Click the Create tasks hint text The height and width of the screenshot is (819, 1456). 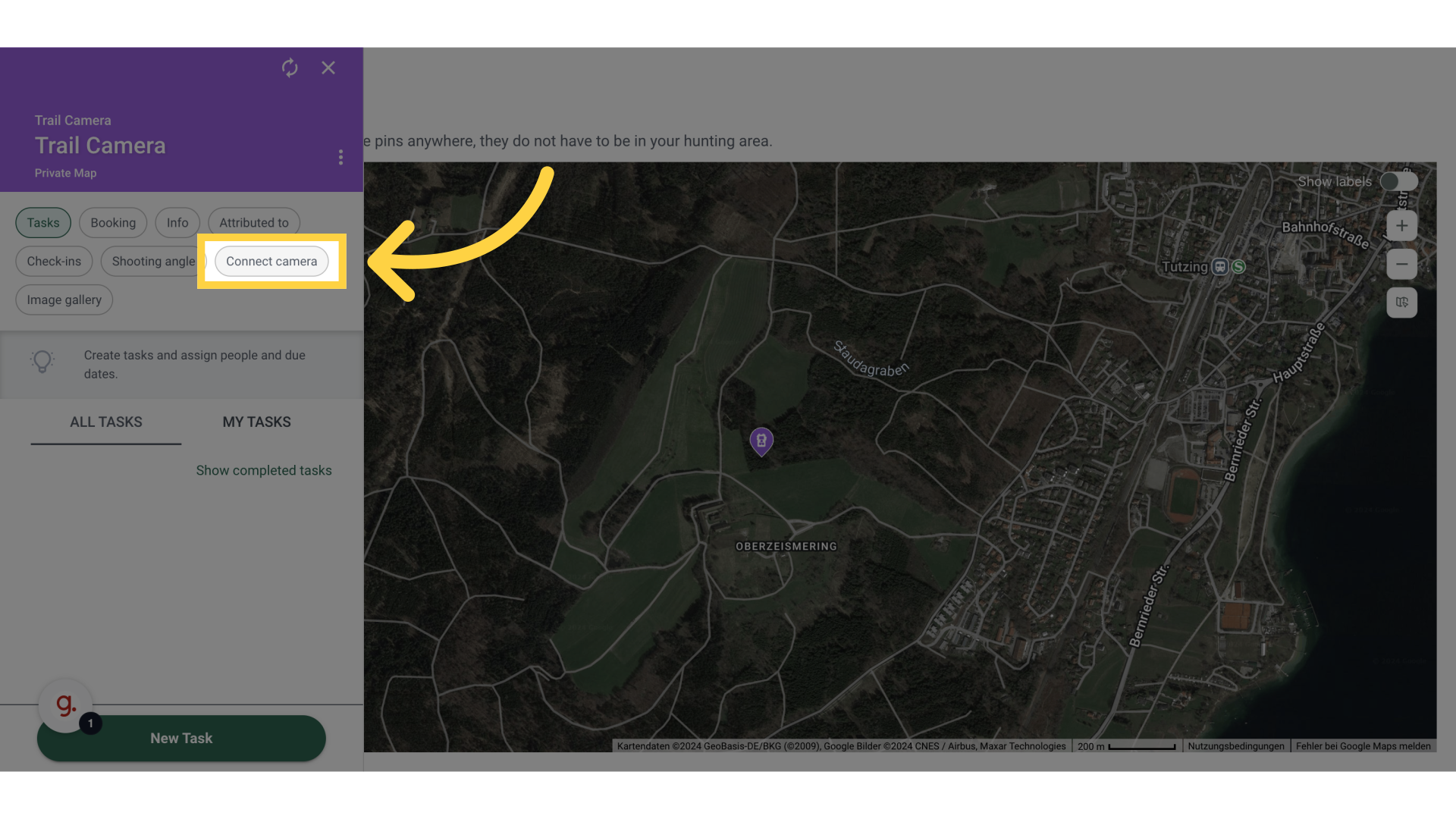click(x=195, y=365)
